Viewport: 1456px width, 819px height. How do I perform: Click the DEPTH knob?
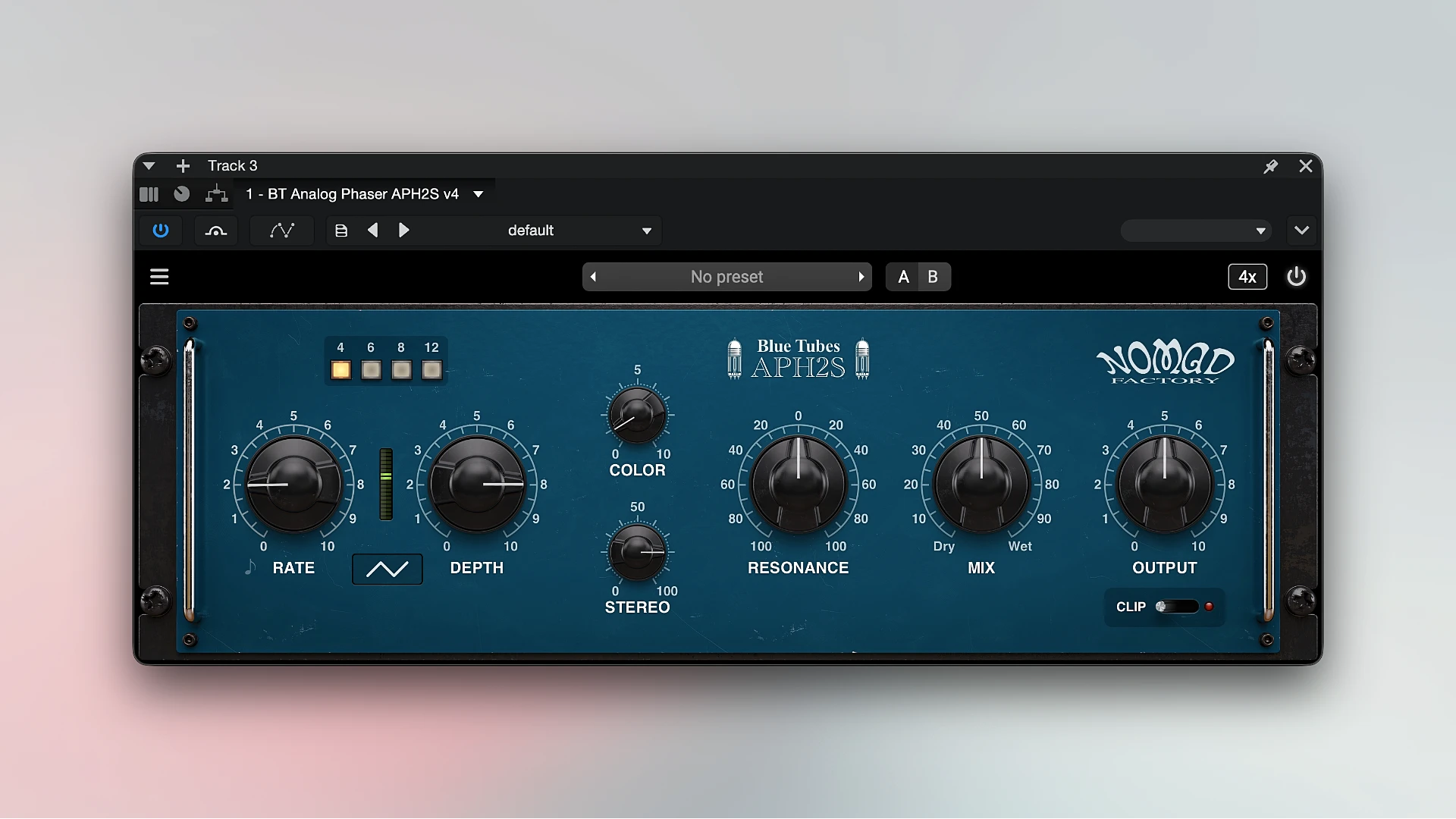pos(477,484)
